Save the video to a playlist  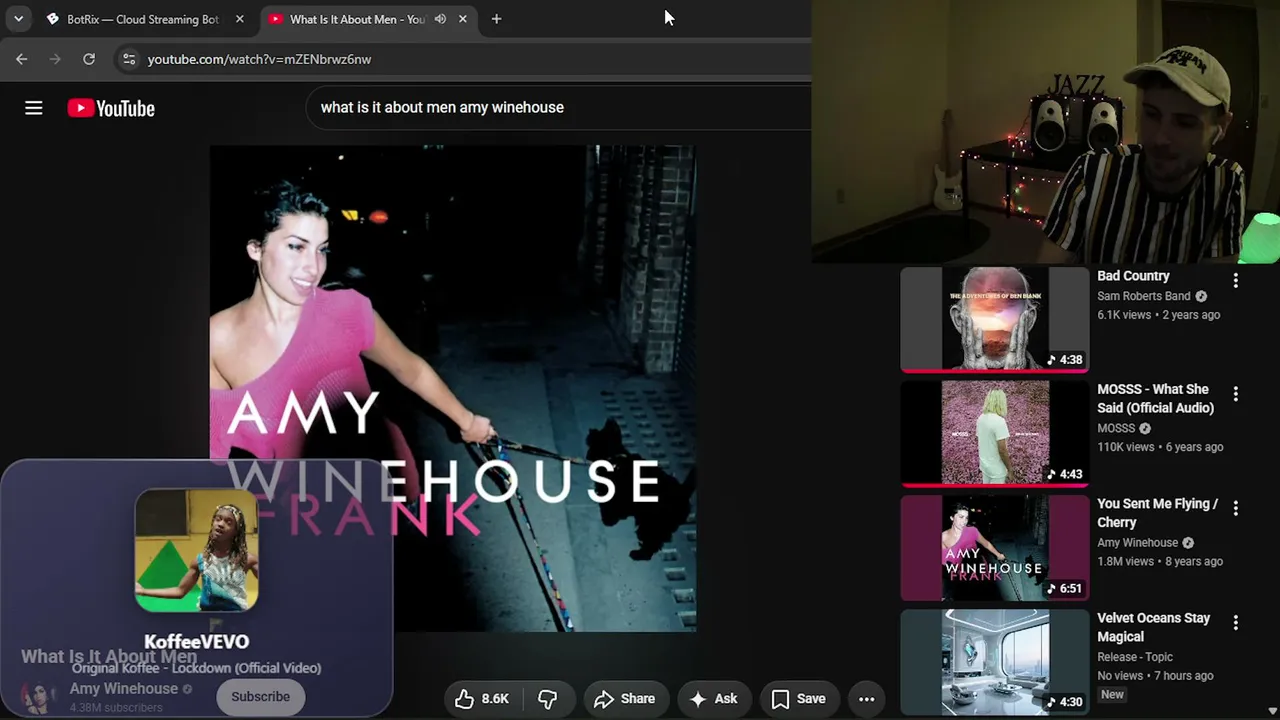click(x=798, y=699)
